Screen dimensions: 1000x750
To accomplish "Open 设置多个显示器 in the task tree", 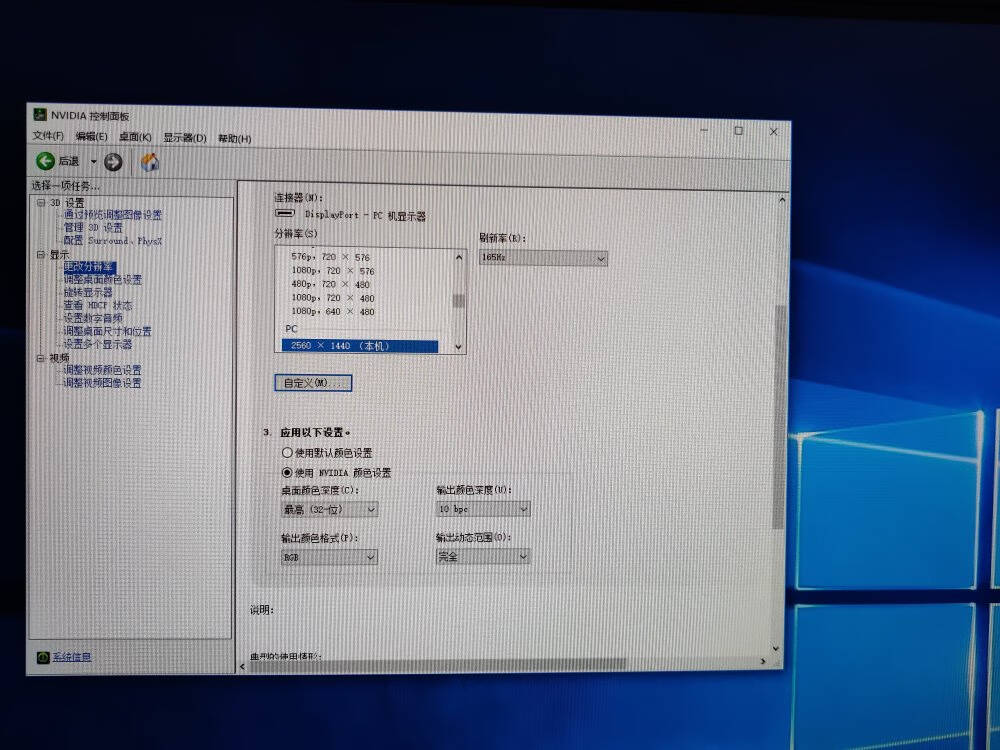I will (x=98, y=344).
